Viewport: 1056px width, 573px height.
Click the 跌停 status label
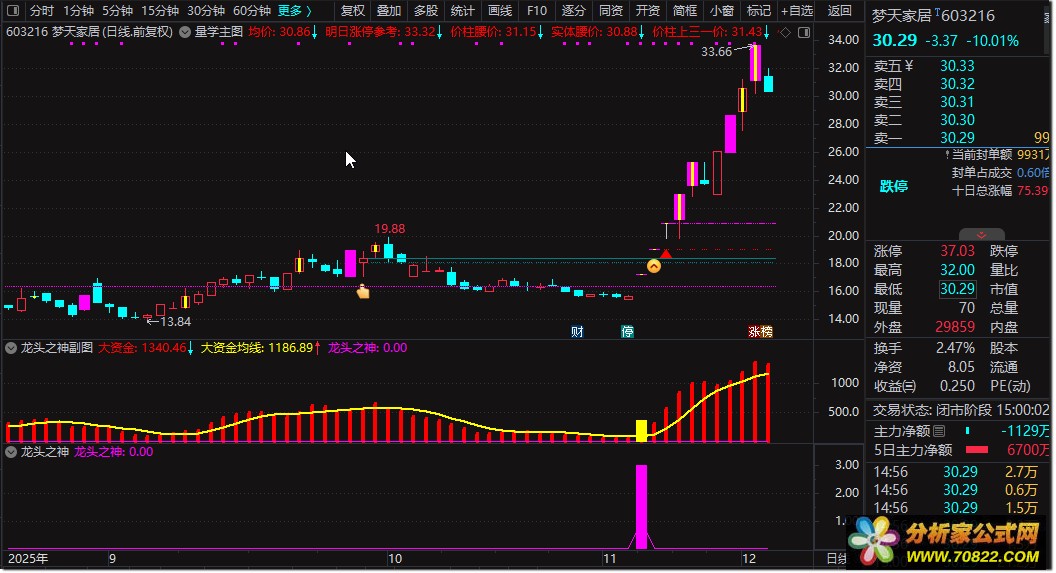(x=894, y=187)
